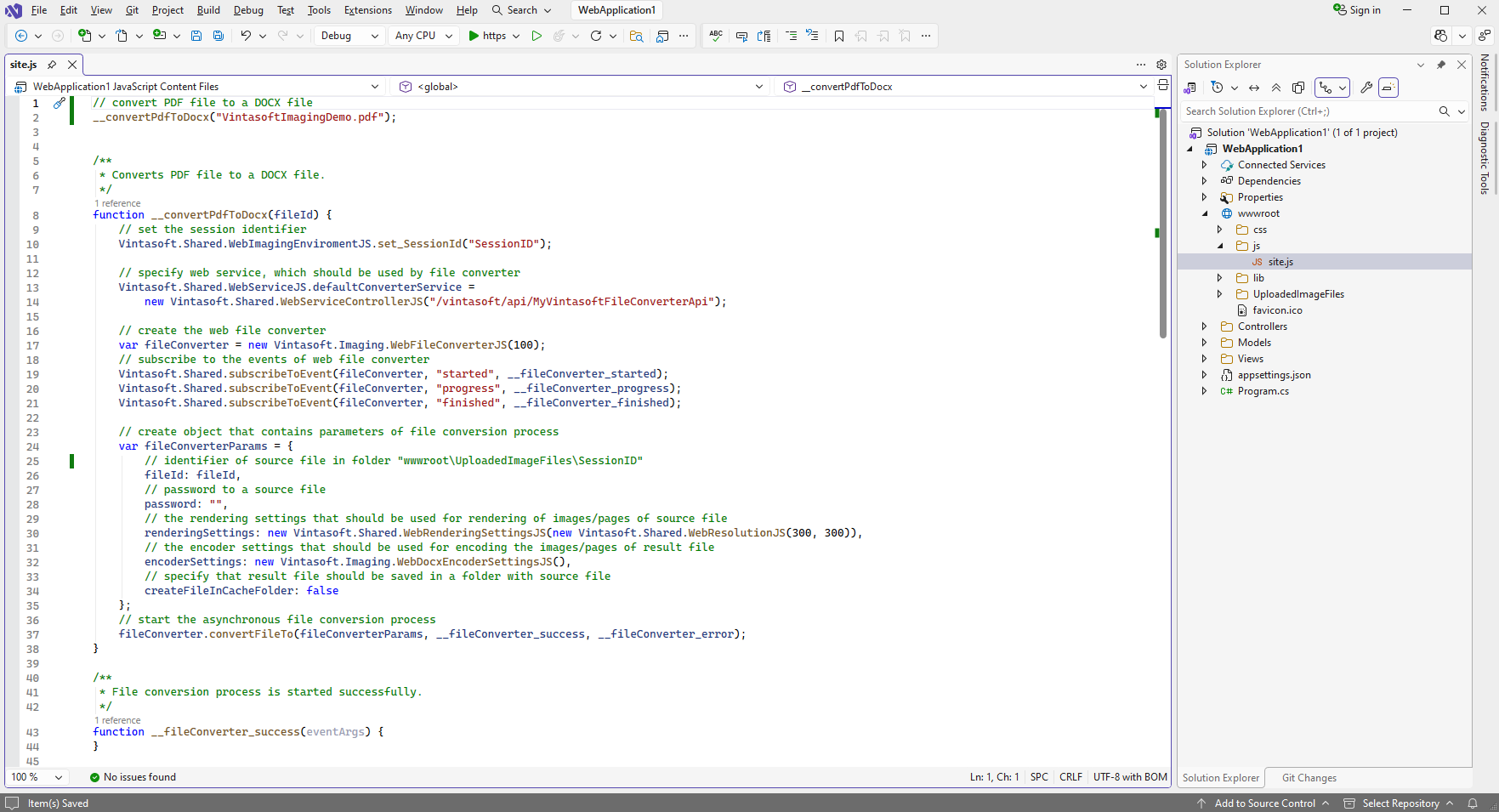Undo the last edit

click(x=245, y=36)
